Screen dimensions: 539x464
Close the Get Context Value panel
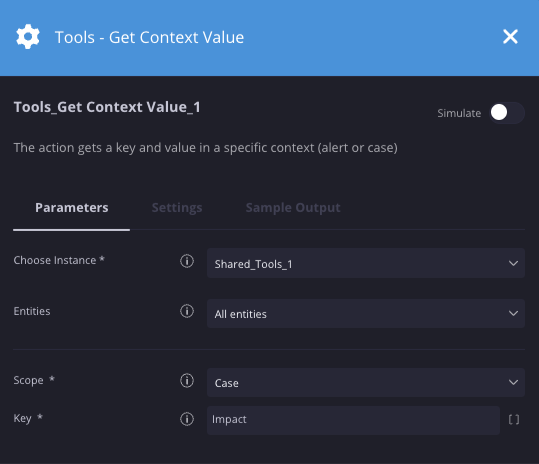[x=510, y=37]
